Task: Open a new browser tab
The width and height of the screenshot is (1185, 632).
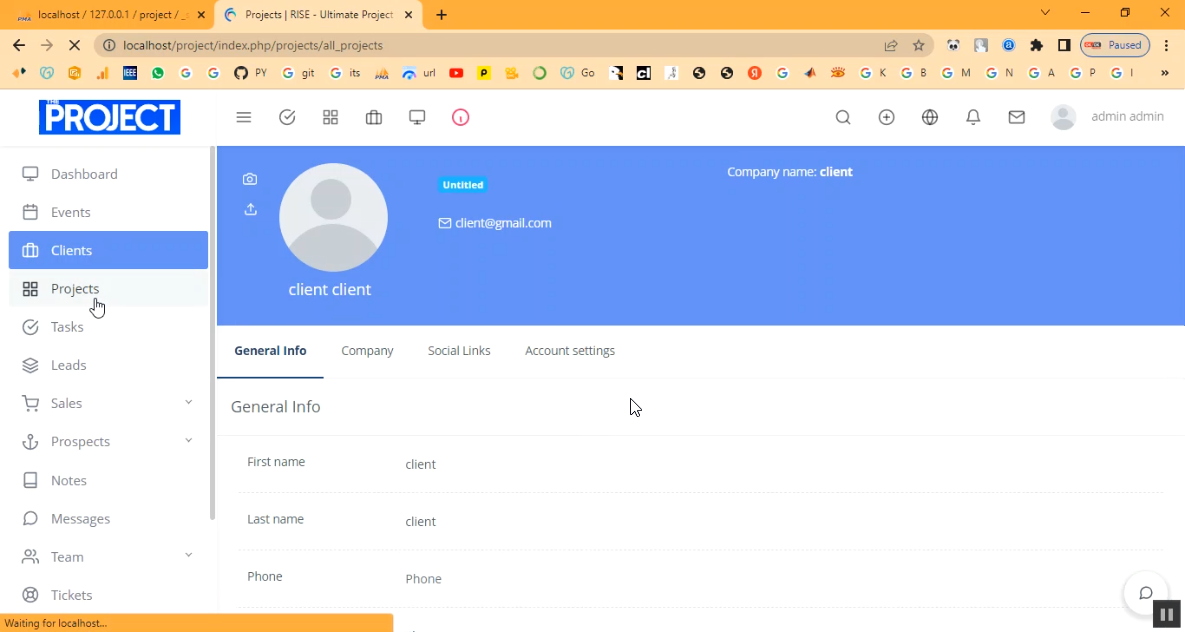Action: click(441, 15)
